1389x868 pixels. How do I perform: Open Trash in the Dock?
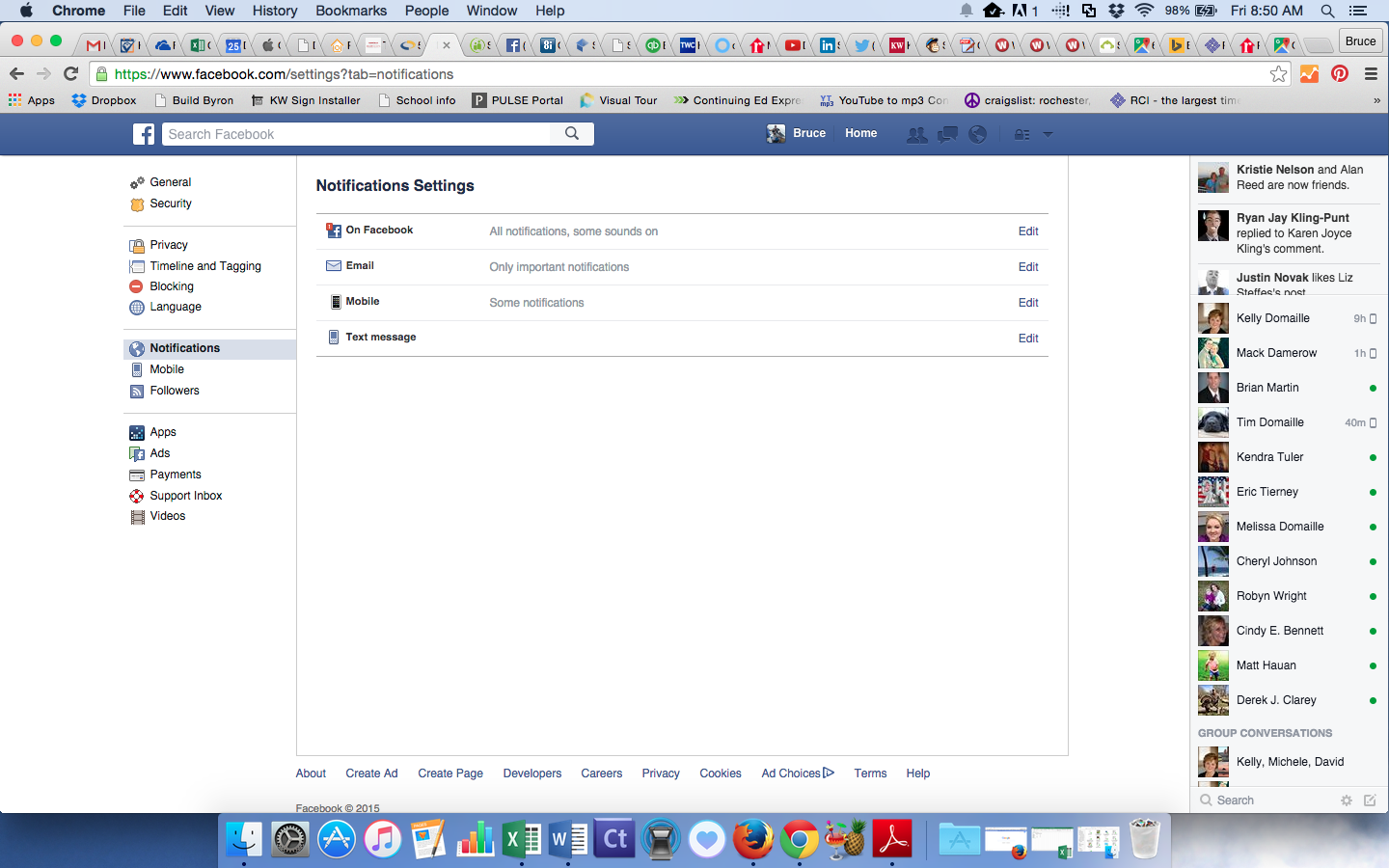click(x=1144, y=838)
